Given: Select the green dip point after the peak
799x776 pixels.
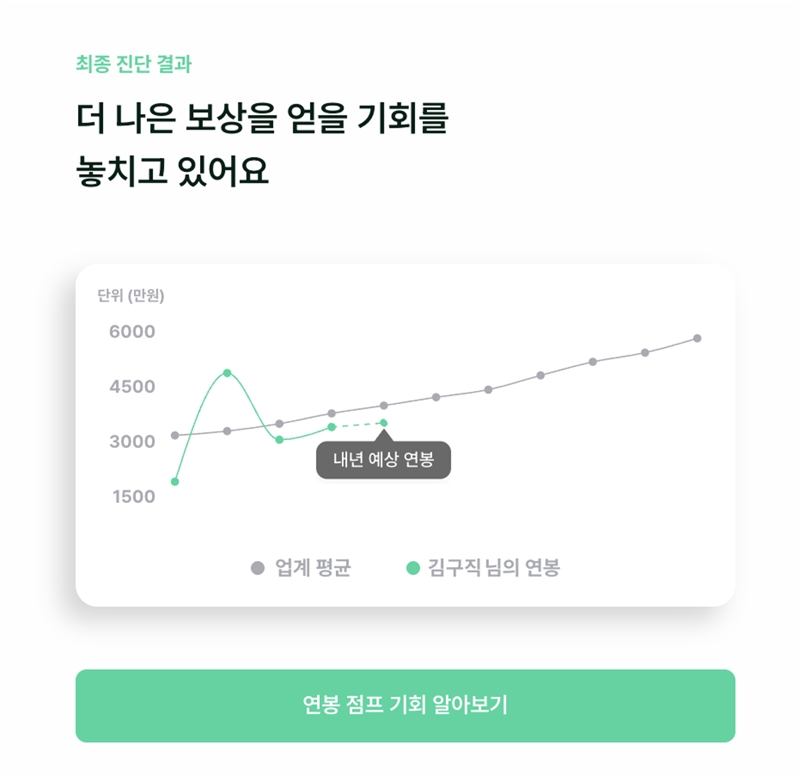Looking at the screenshot, I should tap(279, 440).
